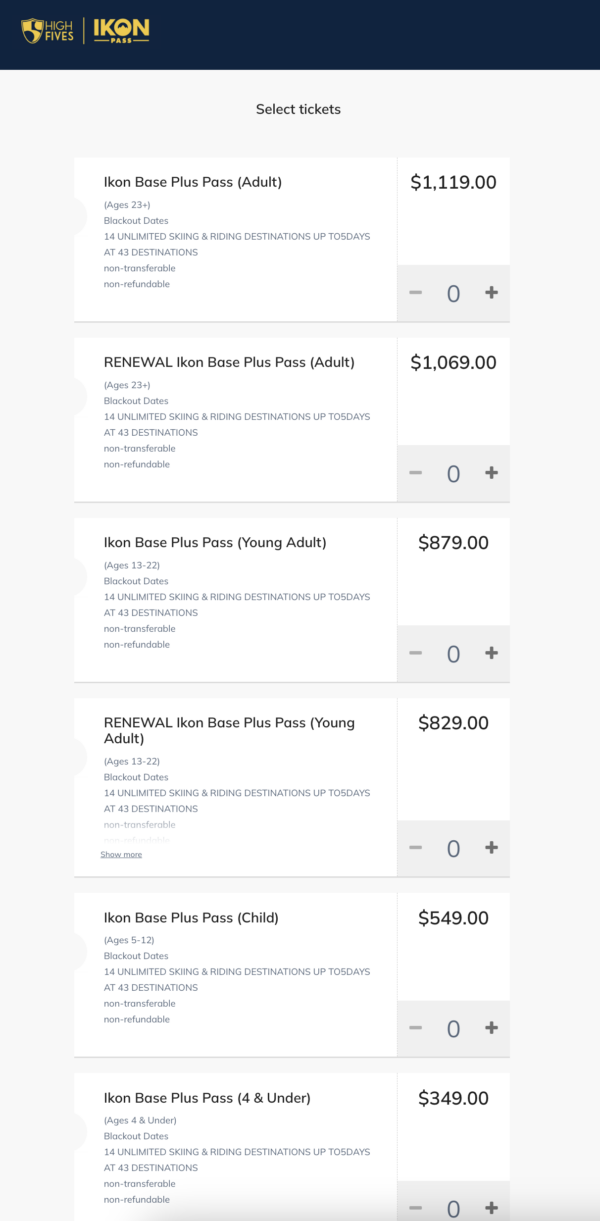
Task: Click the $879.00 price for Young Adult
Action: pyautogui.click(x=453, y=542)
